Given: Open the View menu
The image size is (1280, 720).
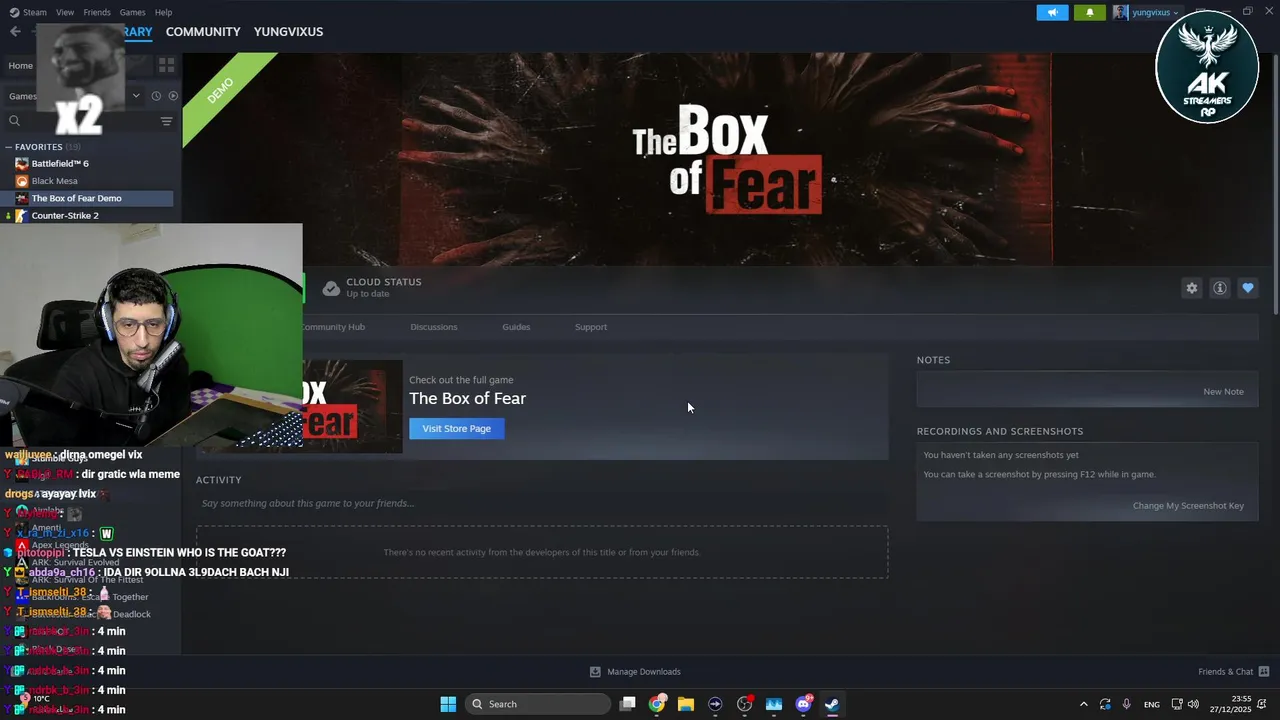Looking at the screenshot, I should coord(65,12).
